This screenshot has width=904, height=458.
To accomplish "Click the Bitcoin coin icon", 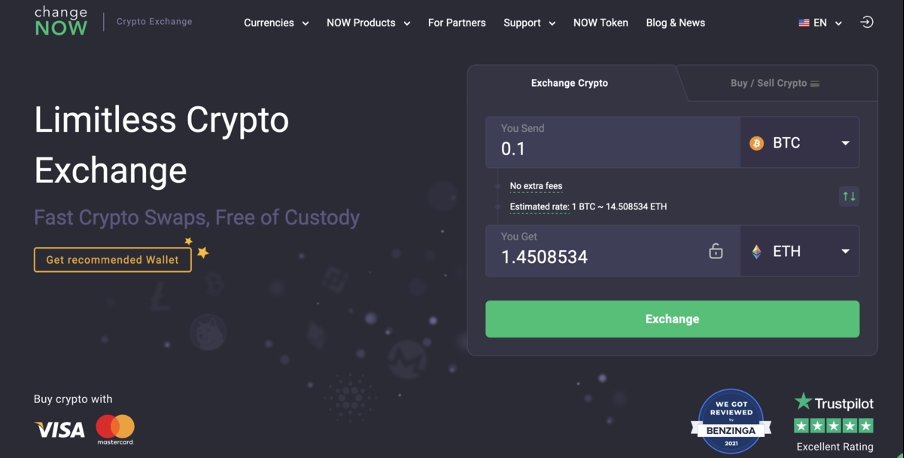I will [x=756, y=143].
